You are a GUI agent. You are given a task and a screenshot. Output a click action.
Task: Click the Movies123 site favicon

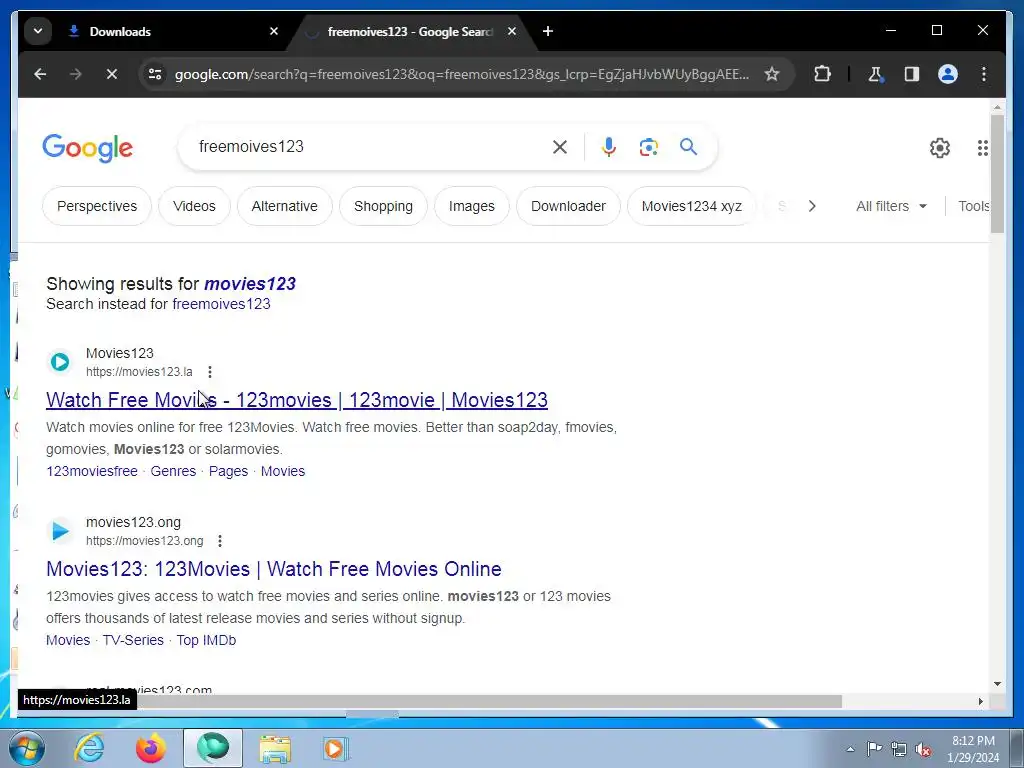point(60,362)
